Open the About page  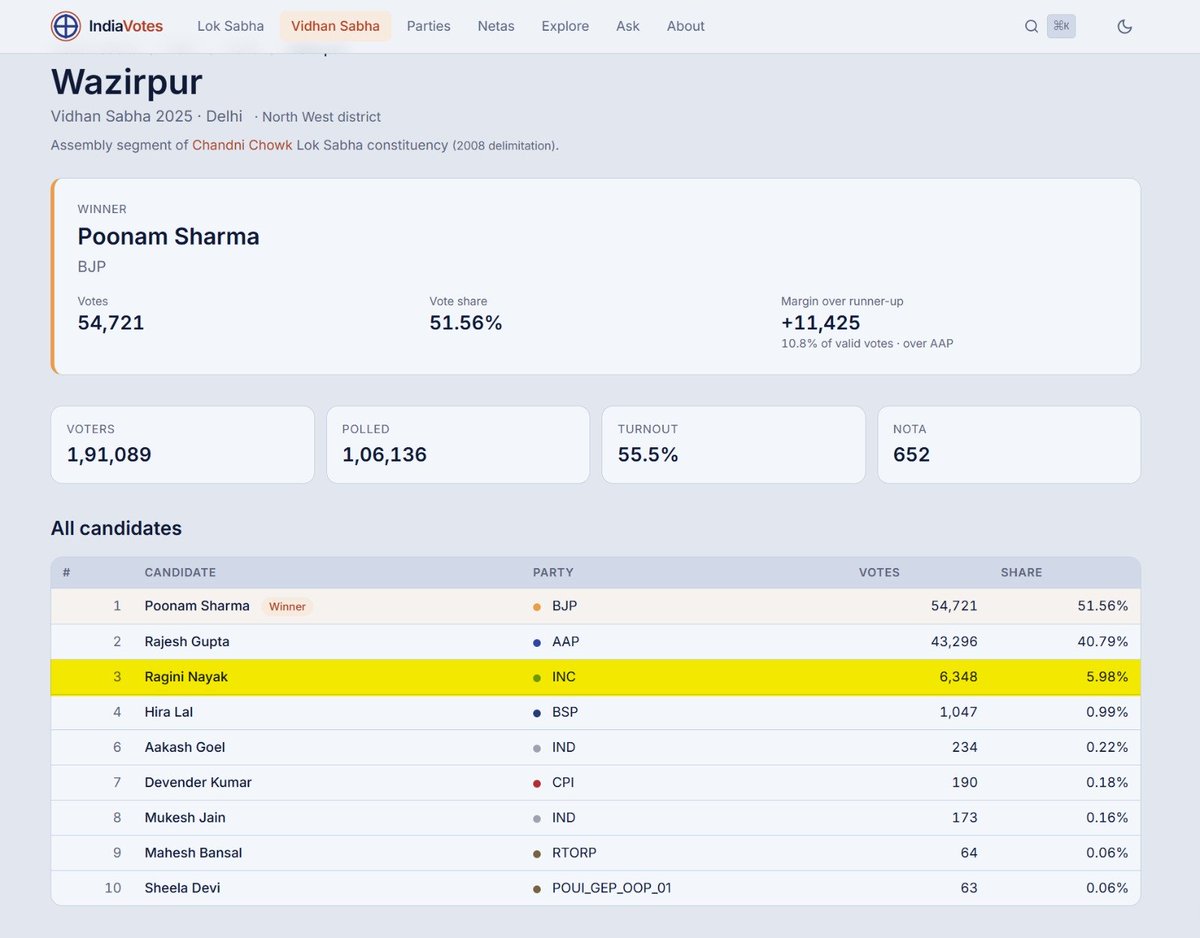(x=686, y=26)
